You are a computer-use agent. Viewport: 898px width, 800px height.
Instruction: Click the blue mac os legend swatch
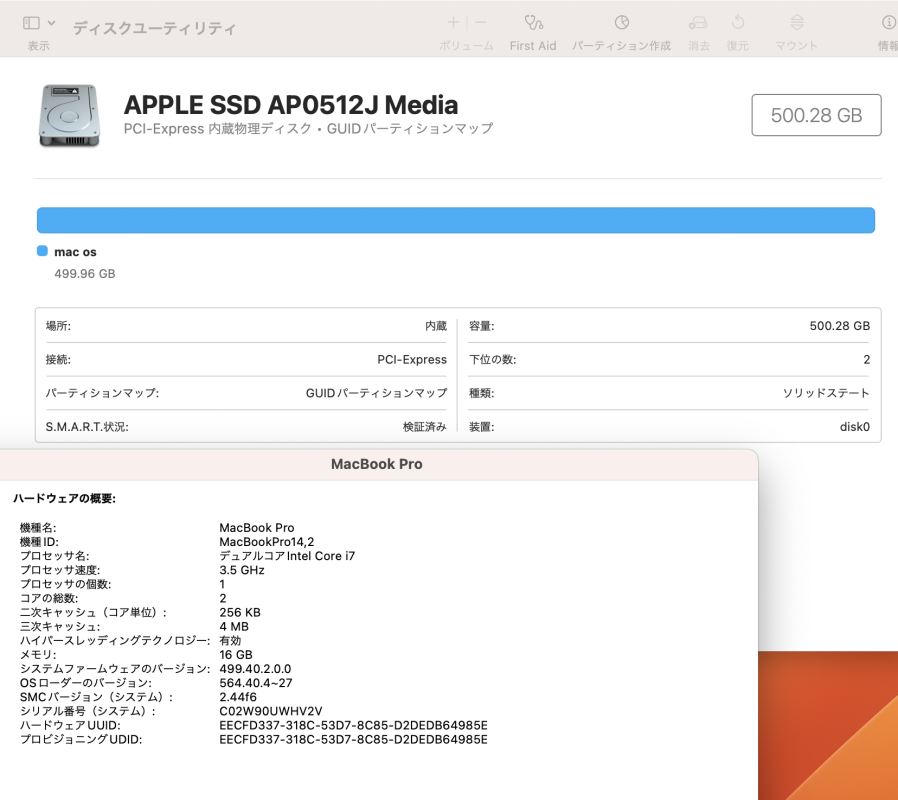pos(42,252)
